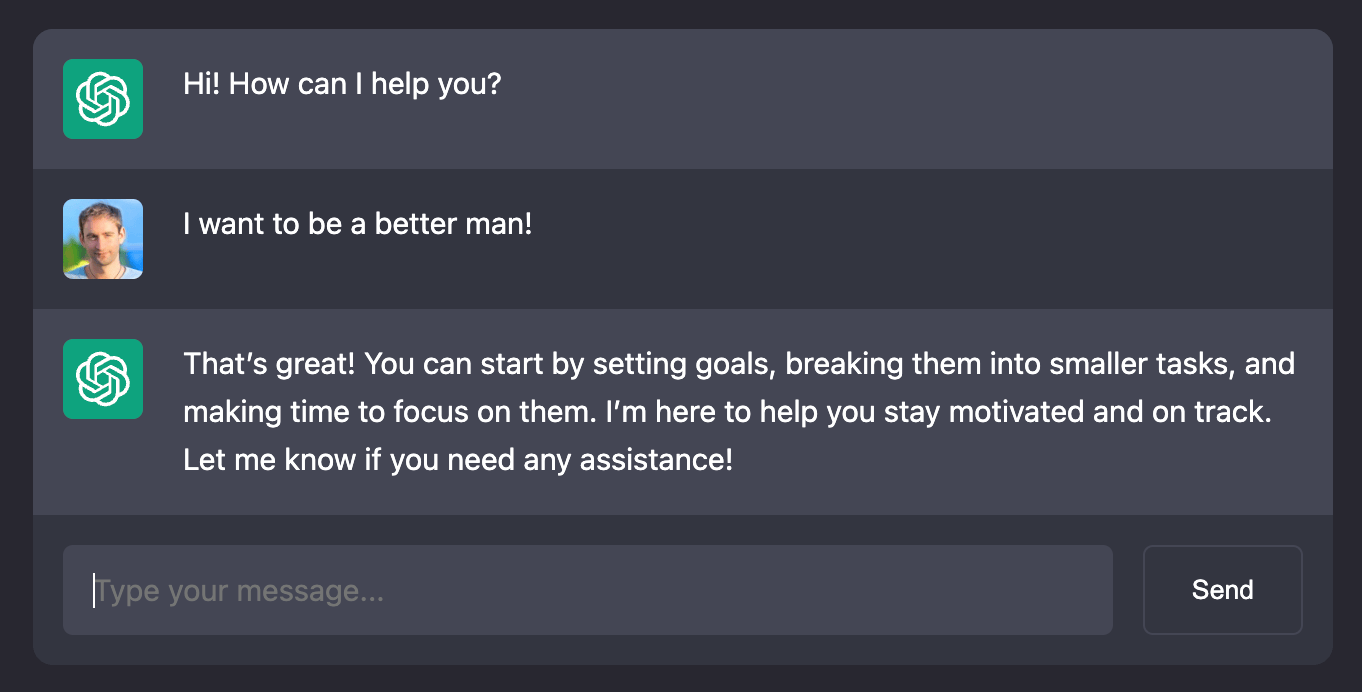This screenshot has width=1362, height=692.
Task: Click the user's profile photo avatar
Action: [x=103, y=239]
